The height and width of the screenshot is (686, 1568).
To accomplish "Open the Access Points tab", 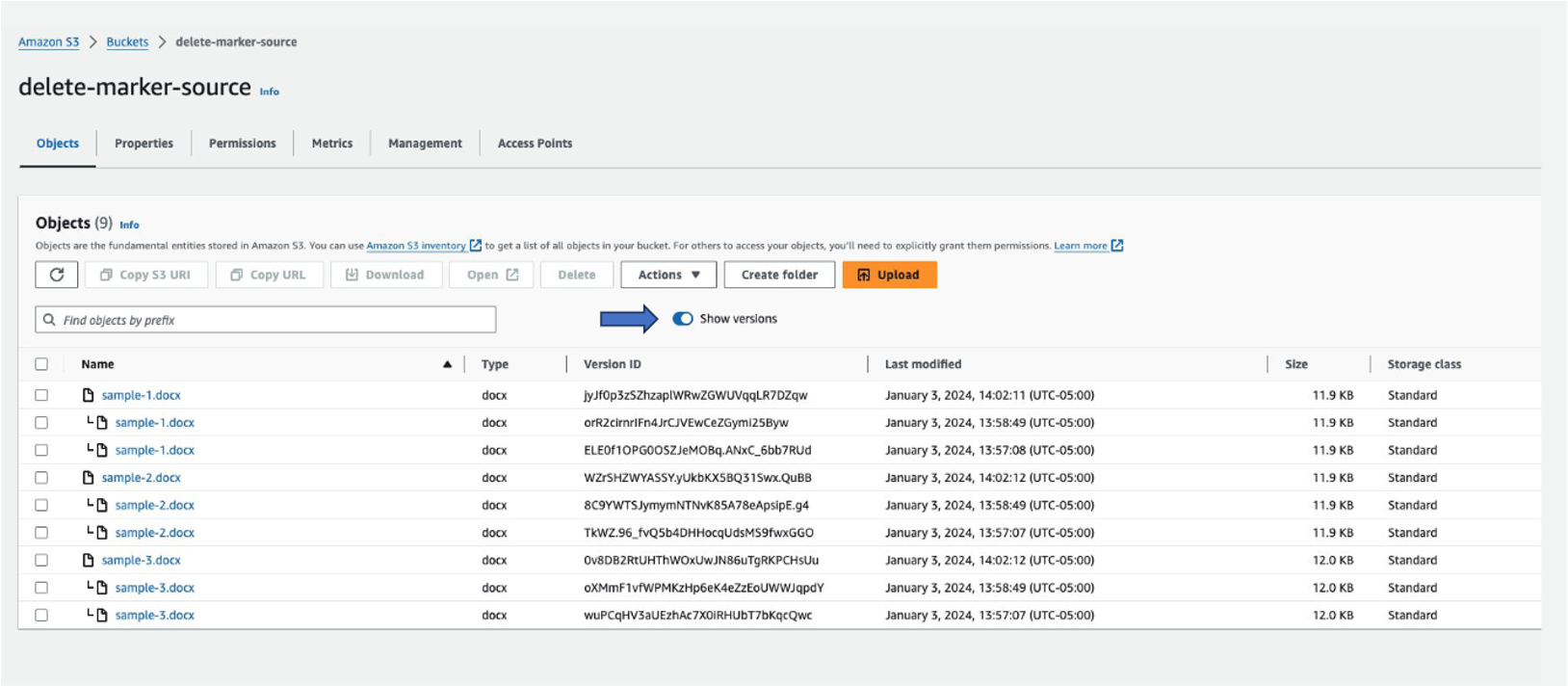I will point(535,144).
